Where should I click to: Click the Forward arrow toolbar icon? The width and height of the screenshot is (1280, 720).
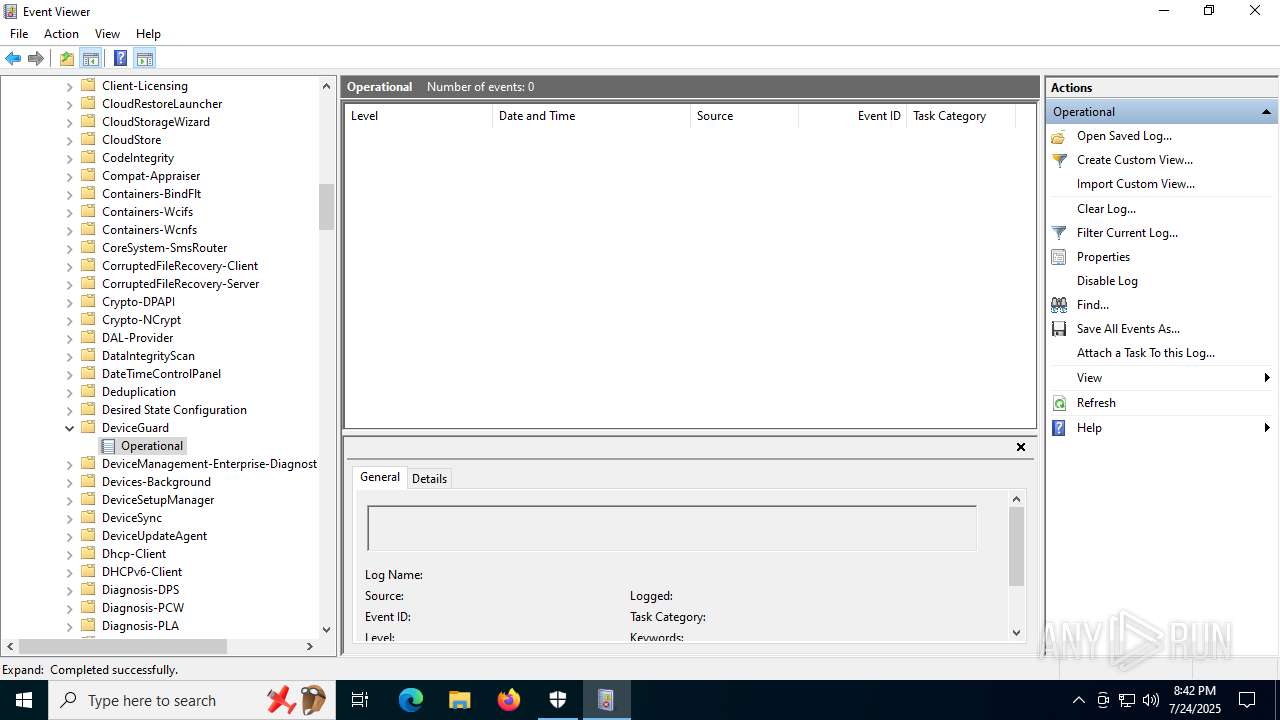click(36, 58)
